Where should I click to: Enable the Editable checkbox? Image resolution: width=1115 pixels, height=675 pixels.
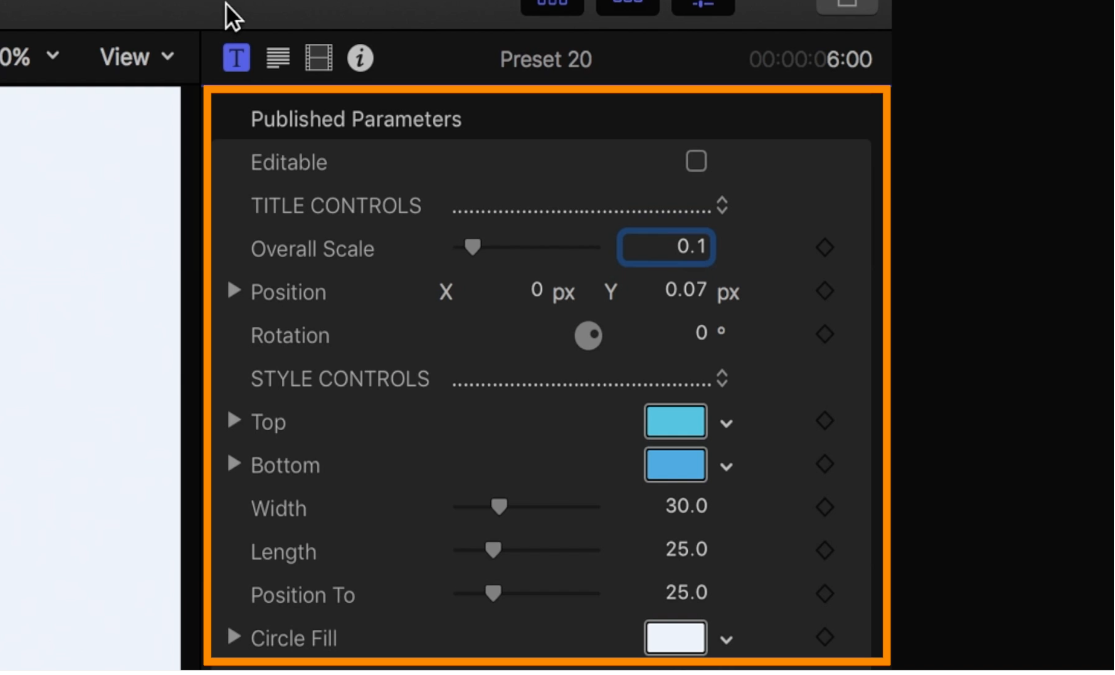696,161
